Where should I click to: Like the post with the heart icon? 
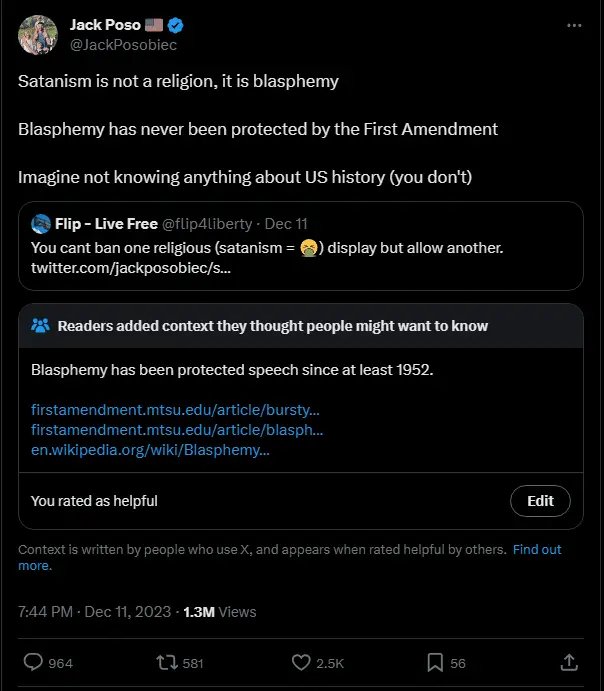(x=301, y=662)
